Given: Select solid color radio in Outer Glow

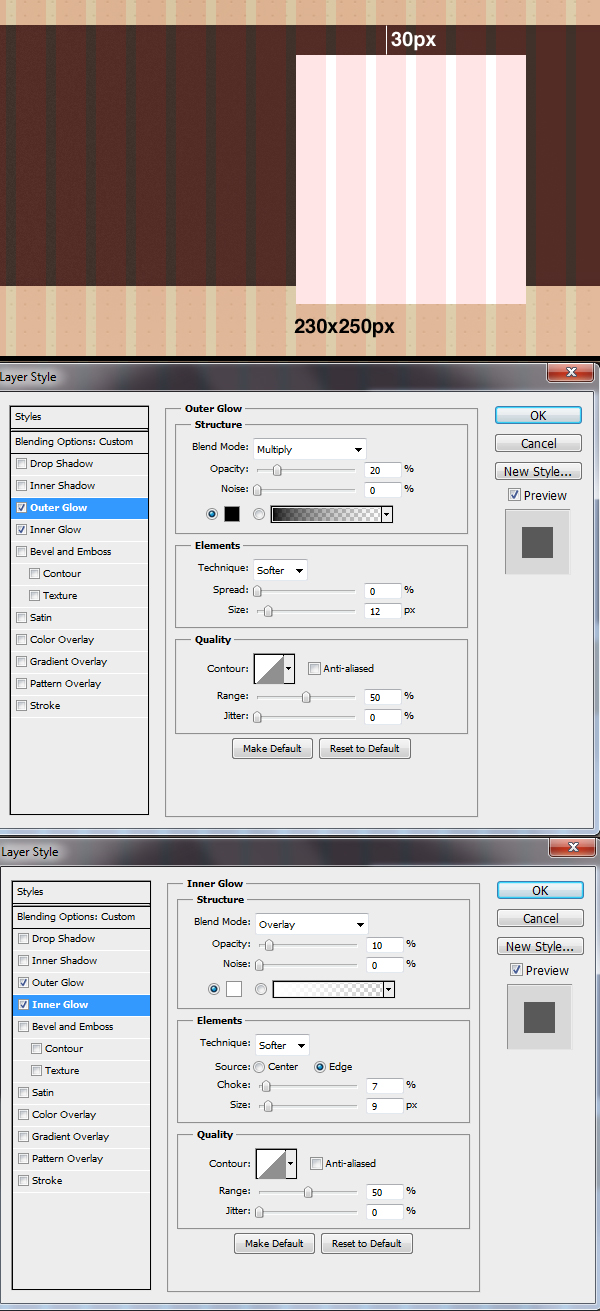Looking at the screenshot, I should click(211, 514).
